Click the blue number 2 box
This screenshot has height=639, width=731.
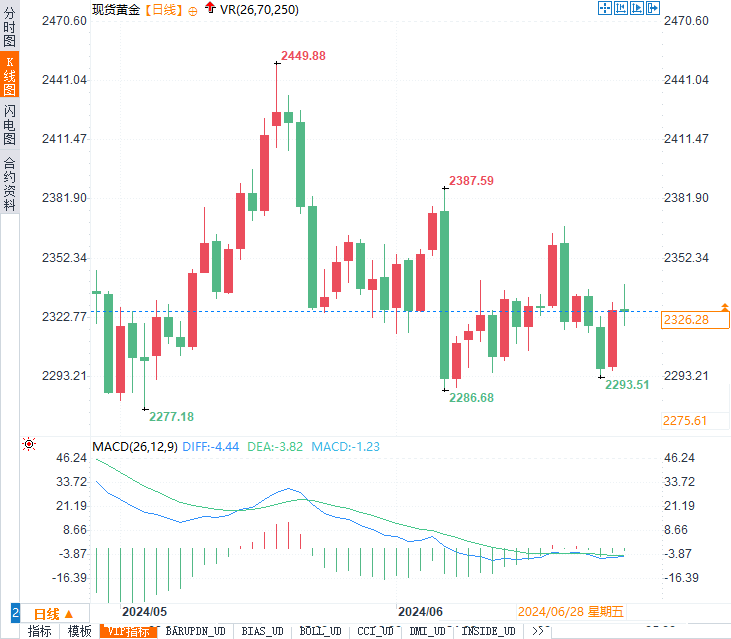[15, 612]
